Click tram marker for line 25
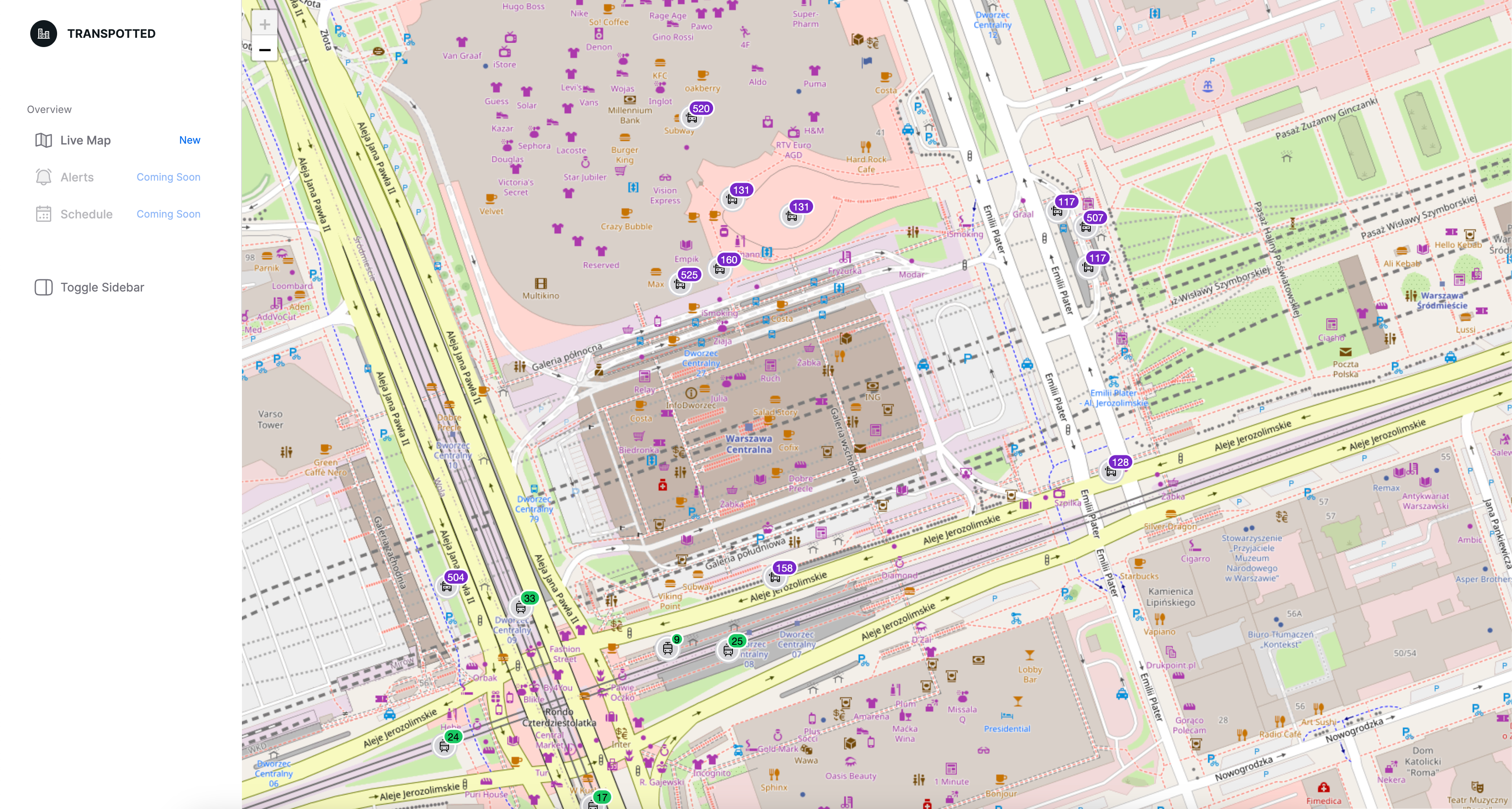Image resolution: width=1512 pixels, height=809 pixels. tap(728, 651)
